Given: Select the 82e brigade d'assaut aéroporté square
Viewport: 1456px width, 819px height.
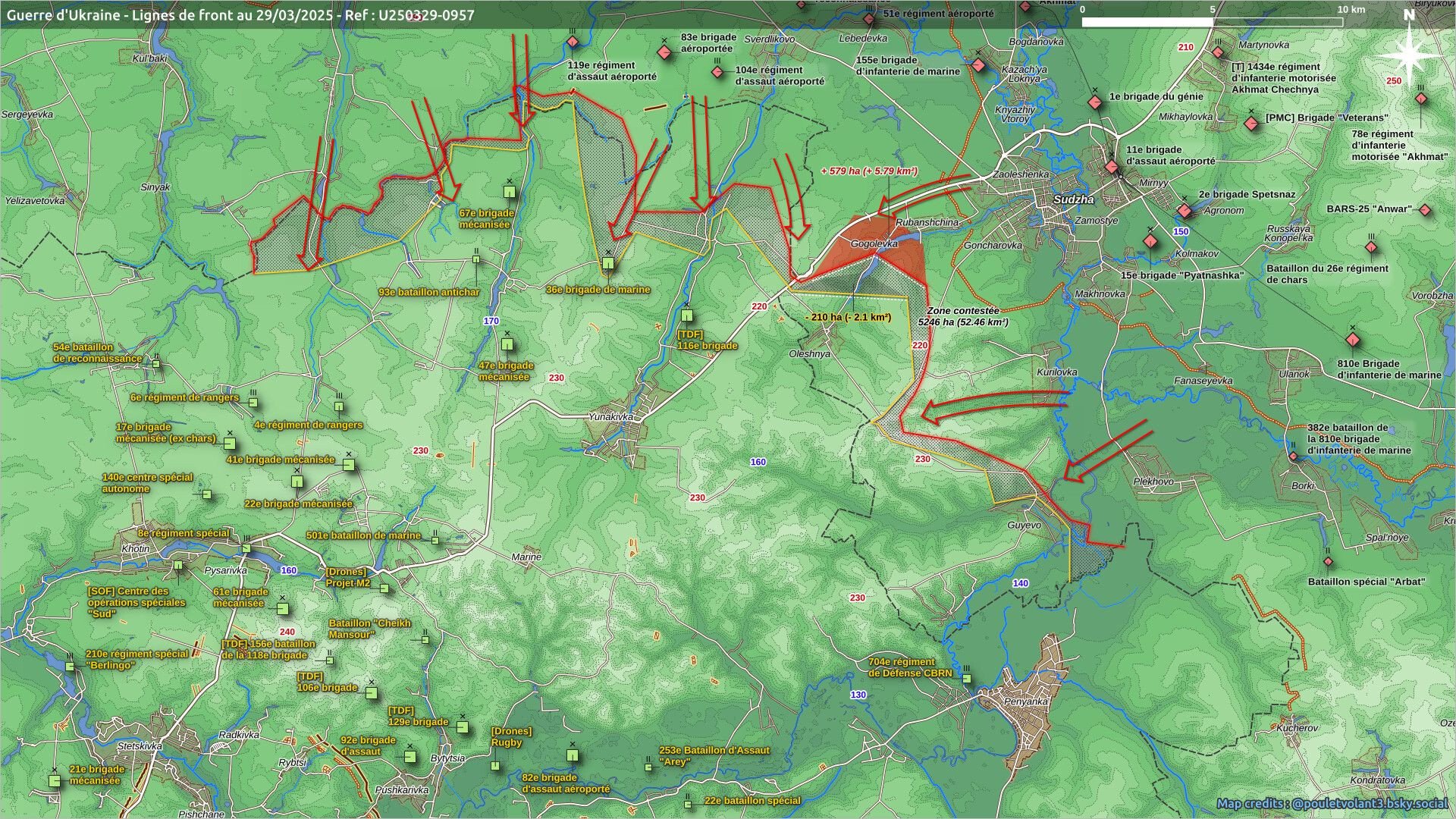Looking at the screenshot, I should coord(573,755).
